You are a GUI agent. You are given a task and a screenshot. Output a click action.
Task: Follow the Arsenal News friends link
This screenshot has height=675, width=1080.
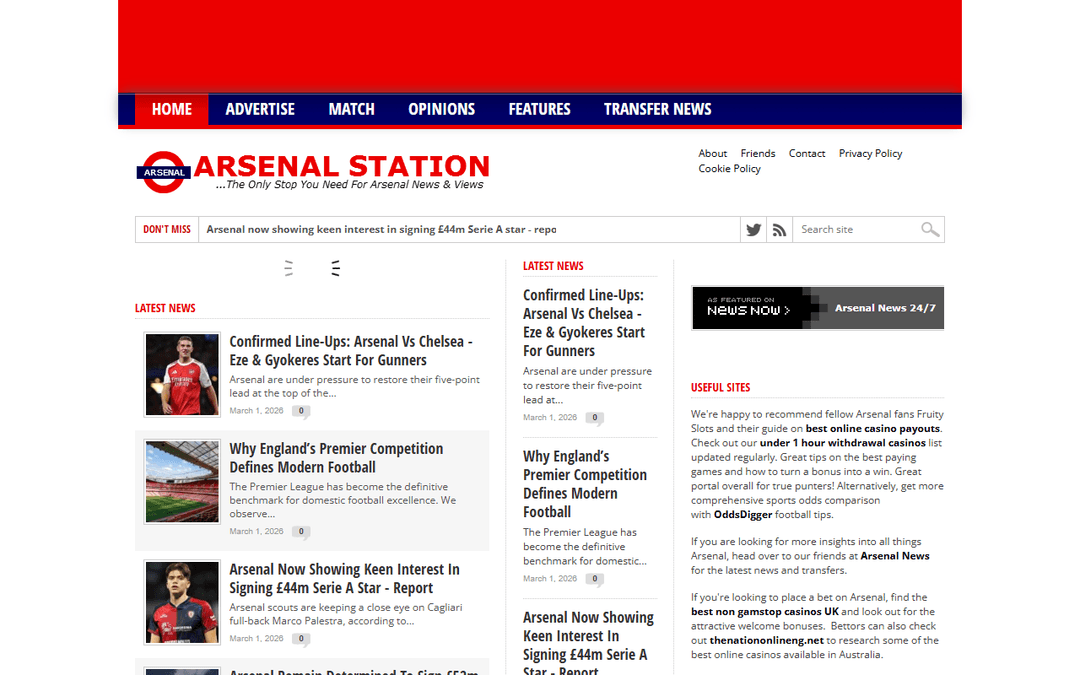[x=895, y=556]
